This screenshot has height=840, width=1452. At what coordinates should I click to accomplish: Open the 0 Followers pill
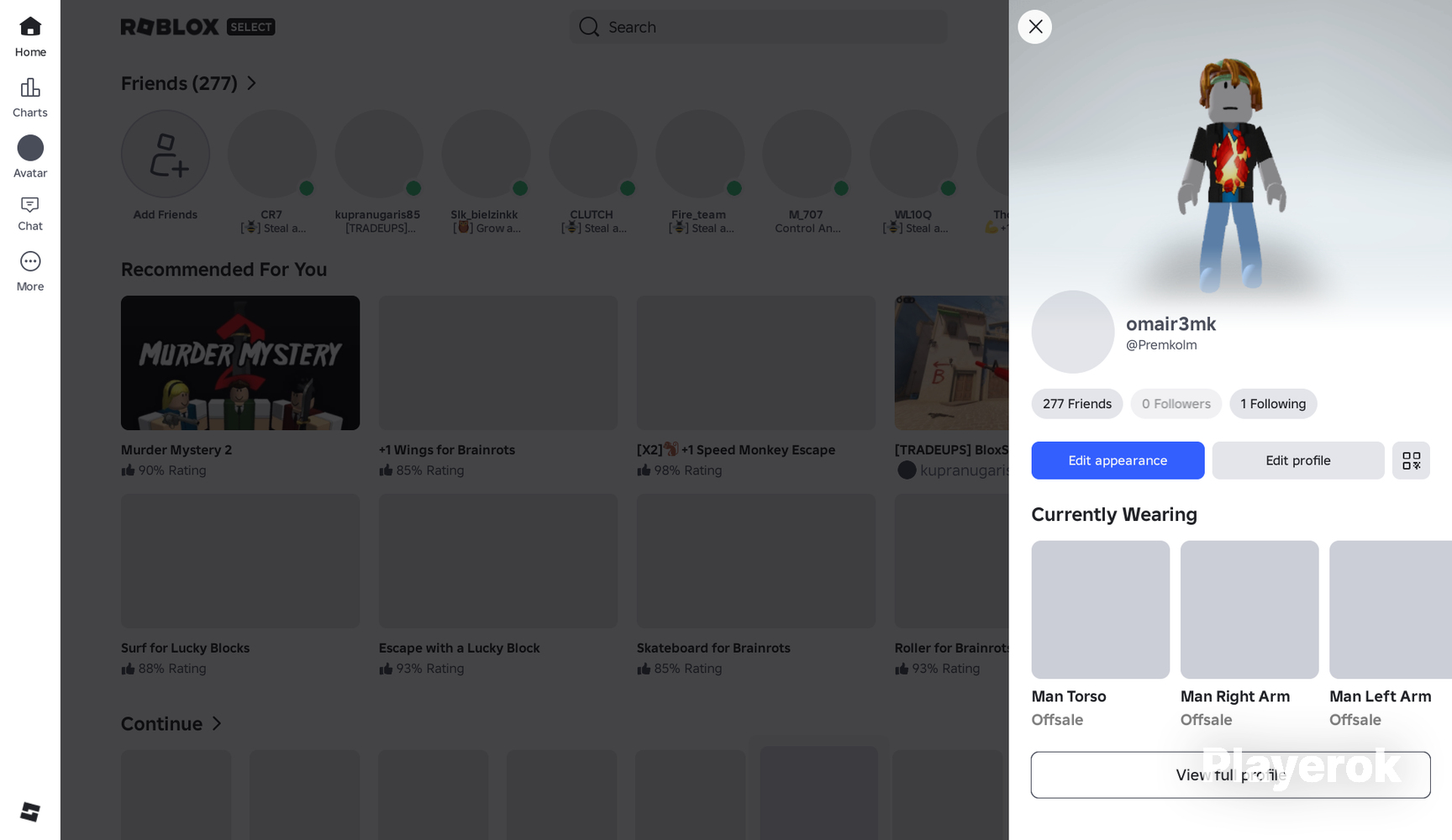point(1176,404)
